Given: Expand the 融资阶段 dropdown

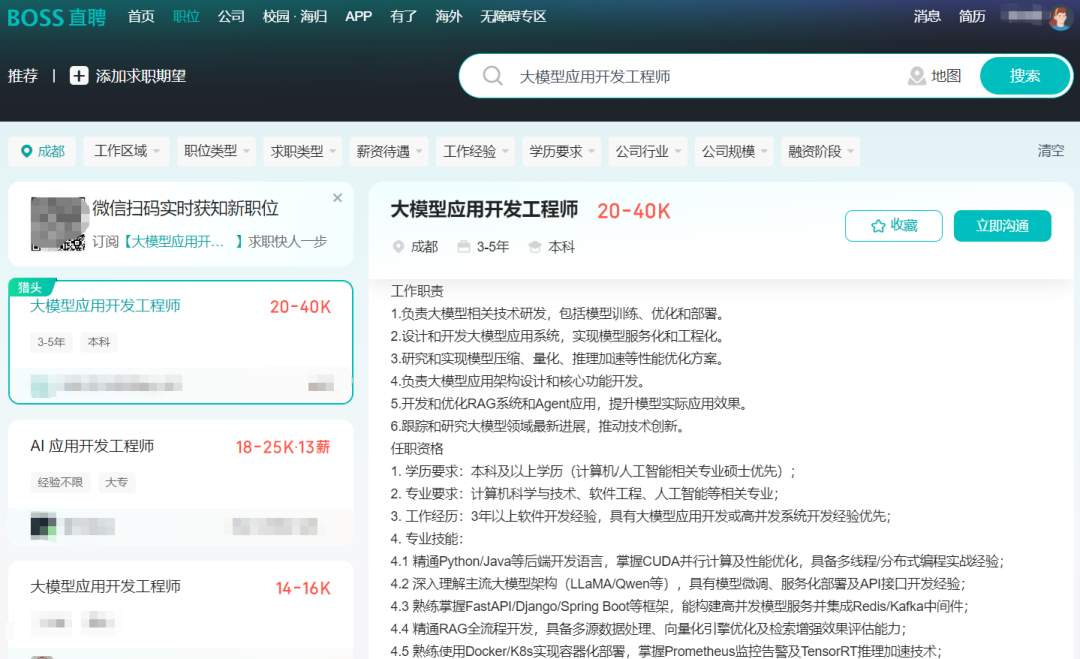Looking at the screenshot, I should point(821,151).
